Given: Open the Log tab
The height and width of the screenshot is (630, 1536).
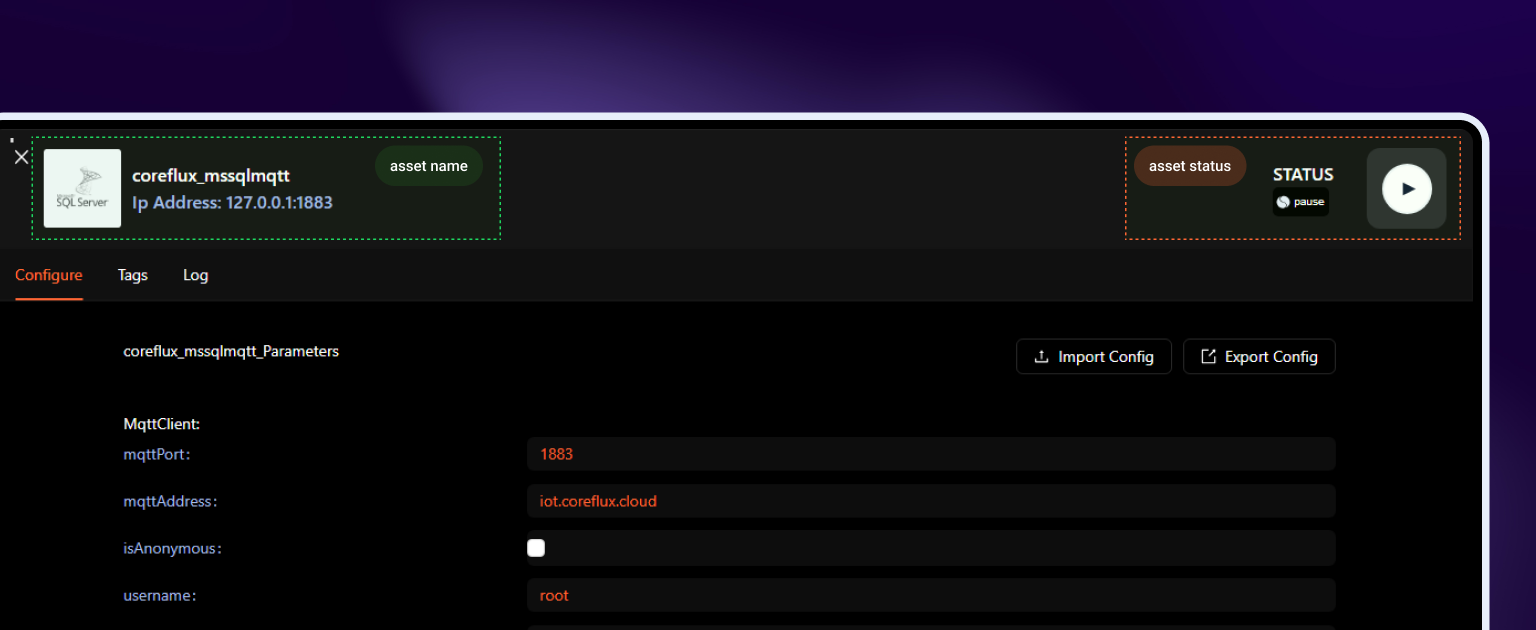Looking at the screenshot, I should click(x=195, y=275).
